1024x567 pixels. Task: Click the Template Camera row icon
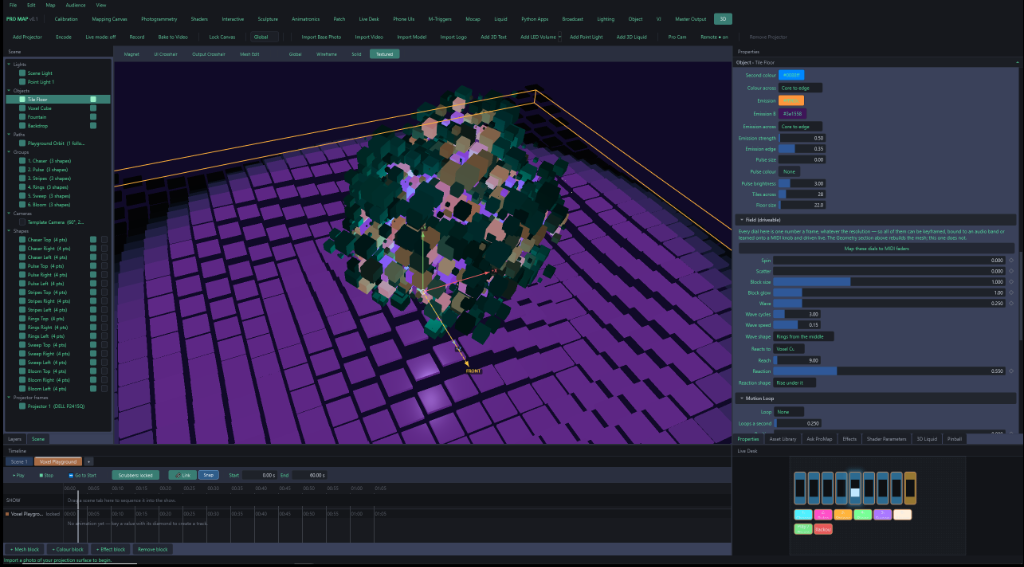[22, 222]
